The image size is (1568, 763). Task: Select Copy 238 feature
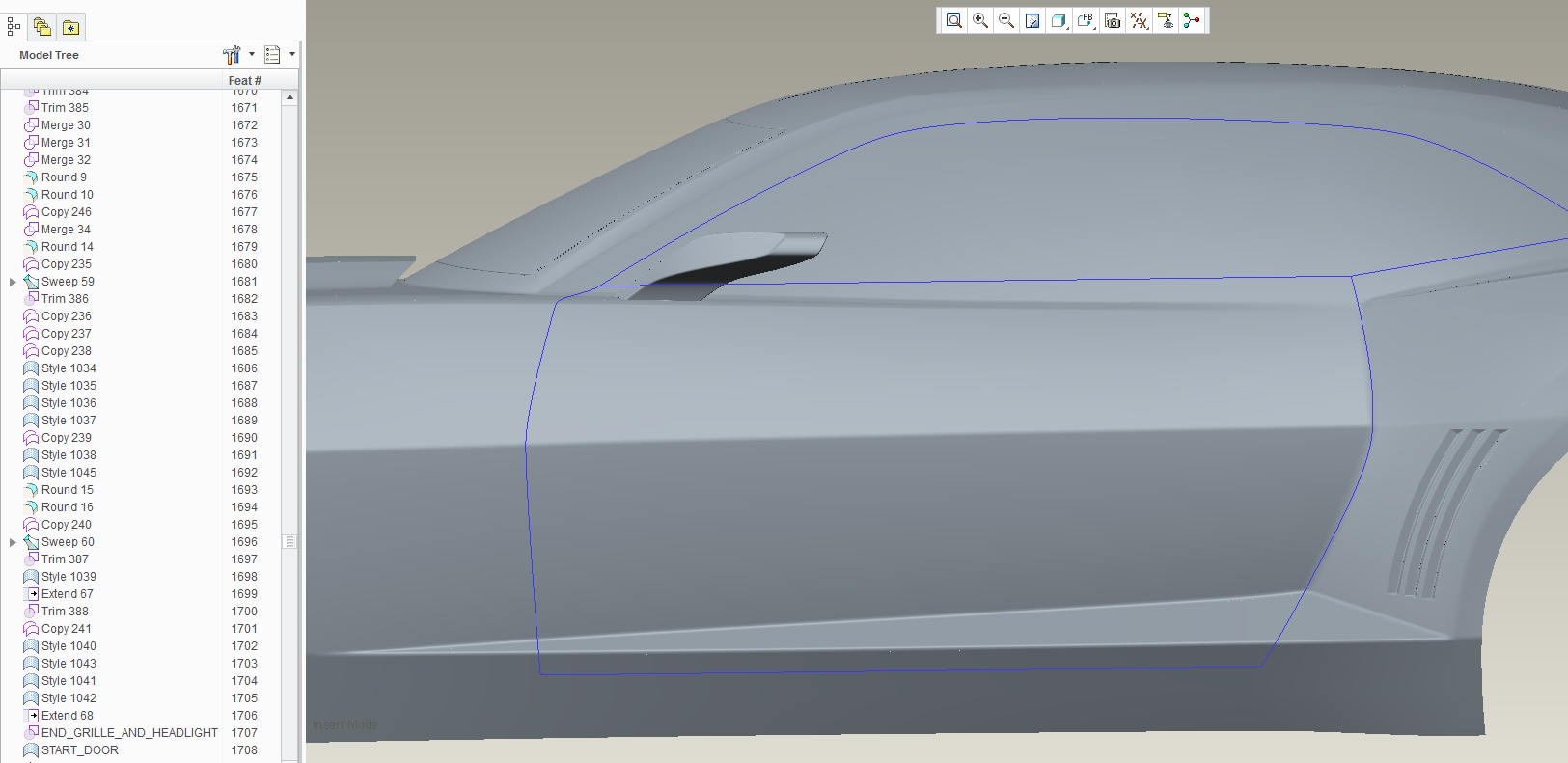(67, 351)
